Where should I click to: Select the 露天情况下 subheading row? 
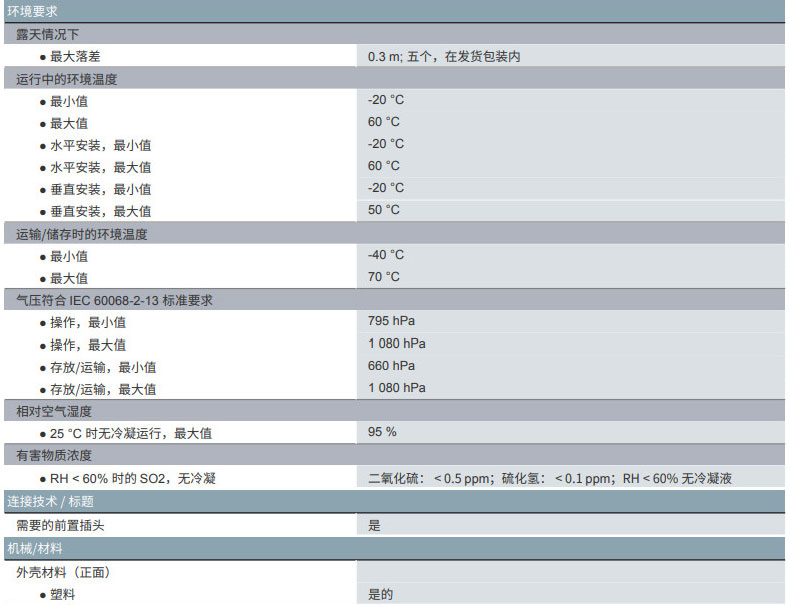coord(47,35)
